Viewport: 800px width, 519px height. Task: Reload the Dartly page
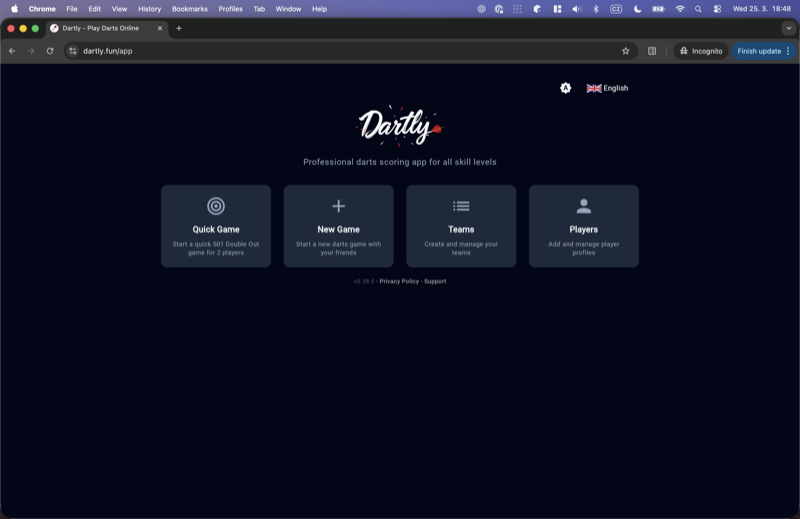tap(50, 51)
